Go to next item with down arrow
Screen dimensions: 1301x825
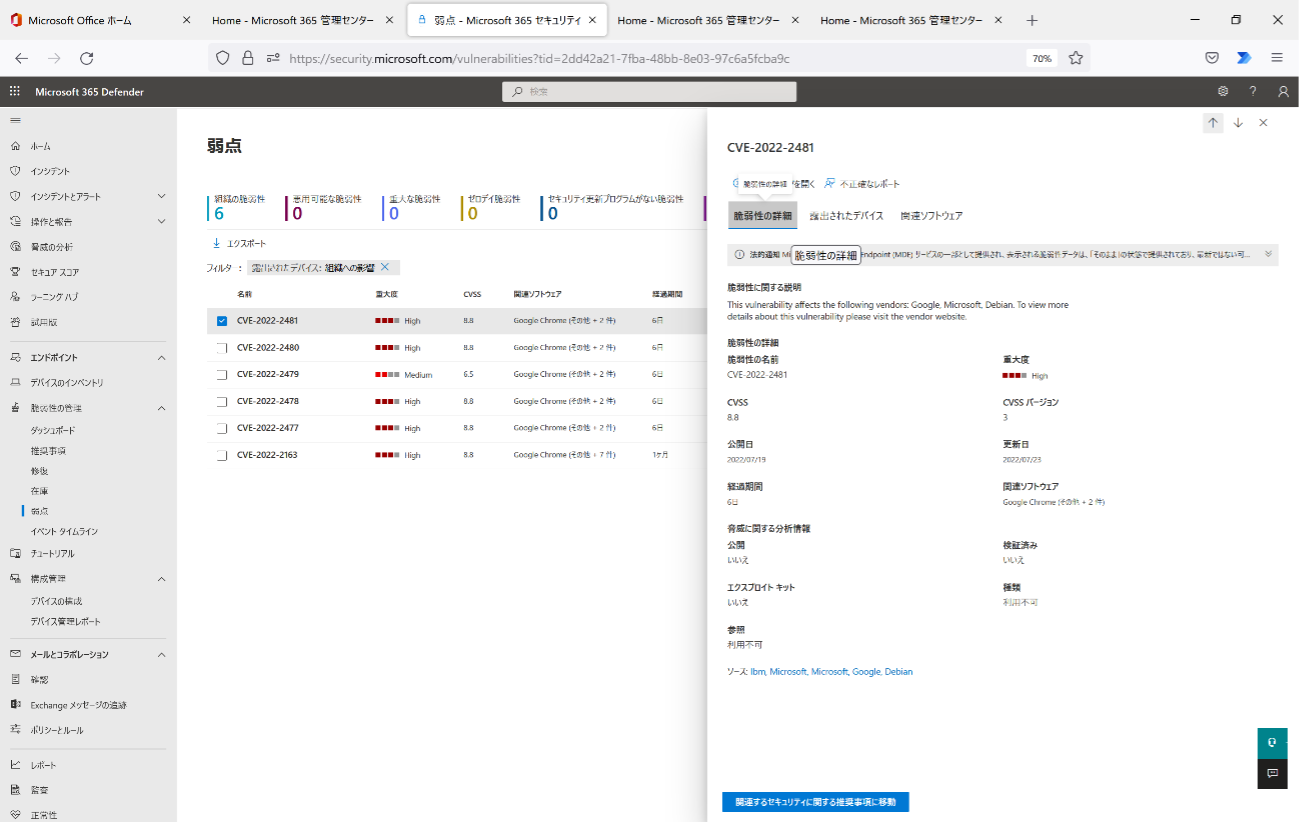click(1238, 123)
